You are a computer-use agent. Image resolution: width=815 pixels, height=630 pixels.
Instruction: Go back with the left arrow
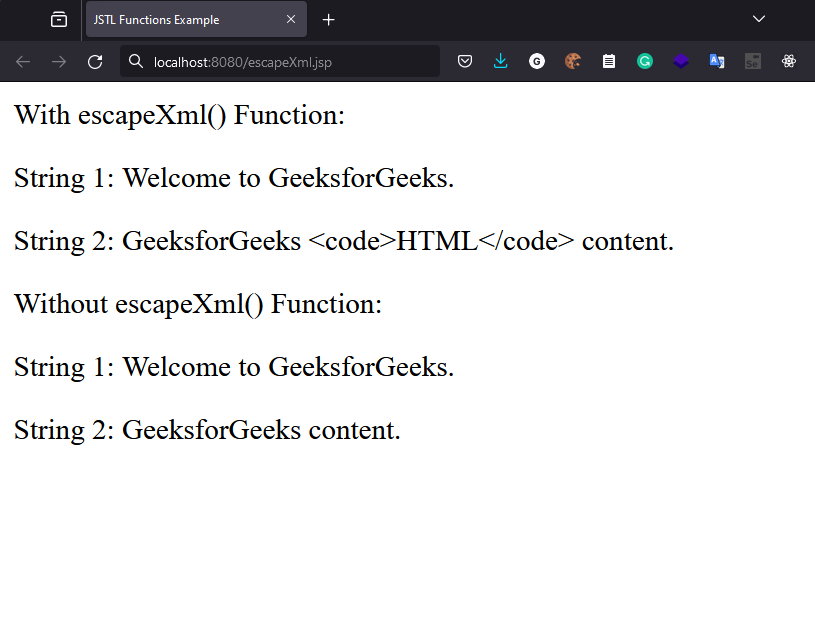23,62
